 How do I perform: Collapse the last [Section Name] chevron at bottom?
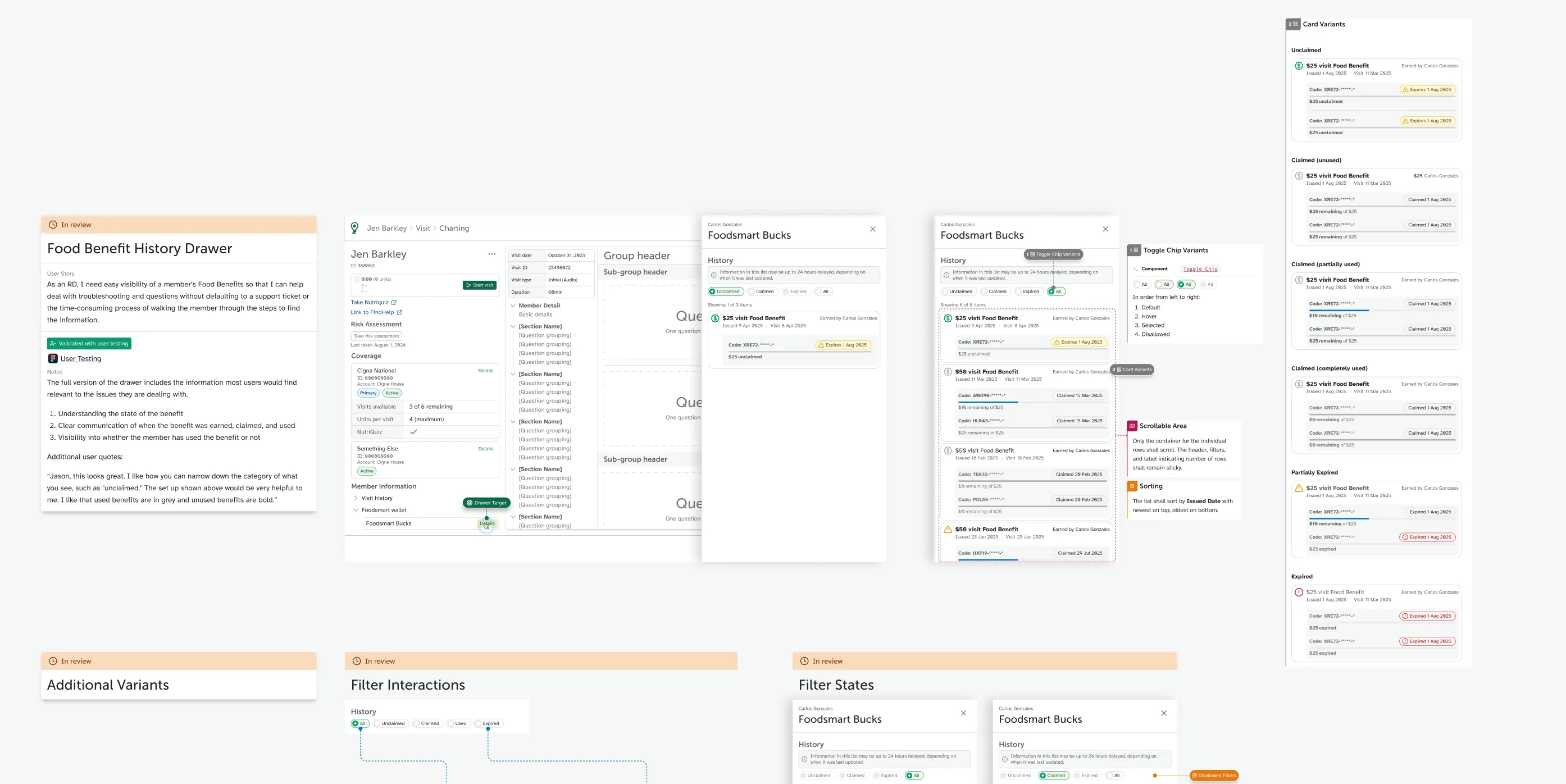pyautogui.click(x=513, y=517)
